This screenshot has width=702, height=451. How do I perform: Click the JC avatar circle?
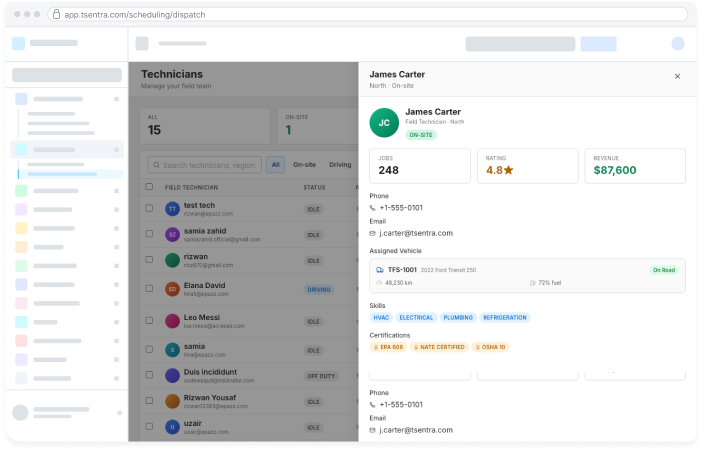(384, 123)
